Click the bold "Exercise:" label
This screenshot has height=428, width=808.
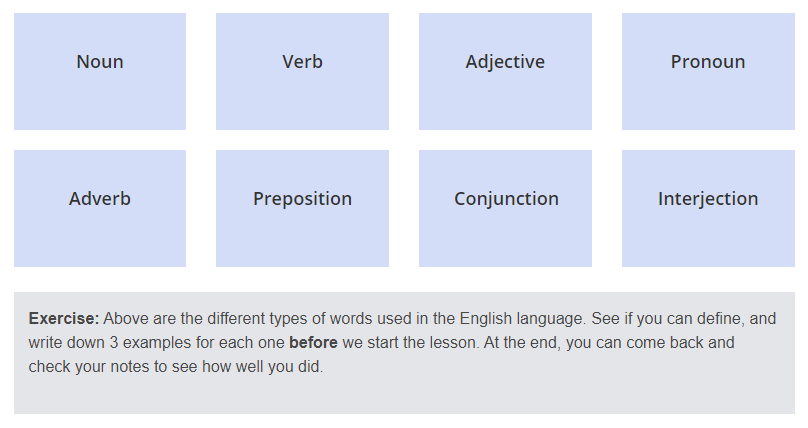pos(63,318)
